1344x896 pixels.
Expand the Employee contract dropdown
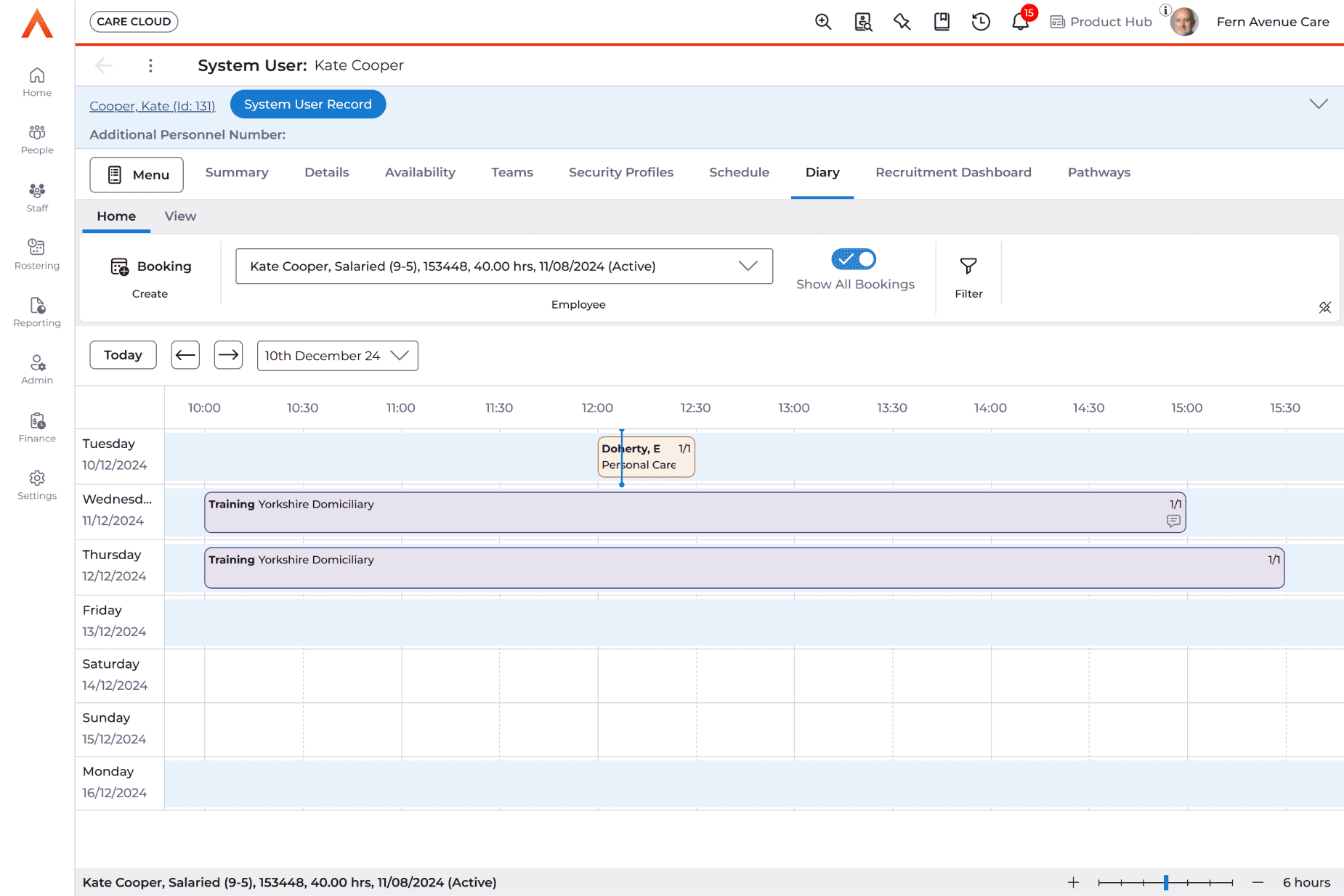(x=748, y=266)
